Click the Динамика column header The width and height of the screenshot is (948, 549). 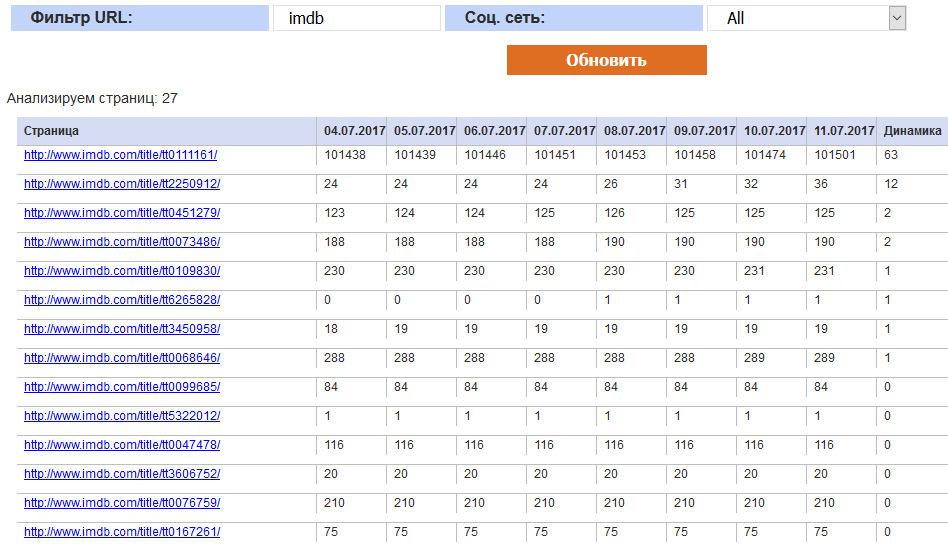pos(912,131)
